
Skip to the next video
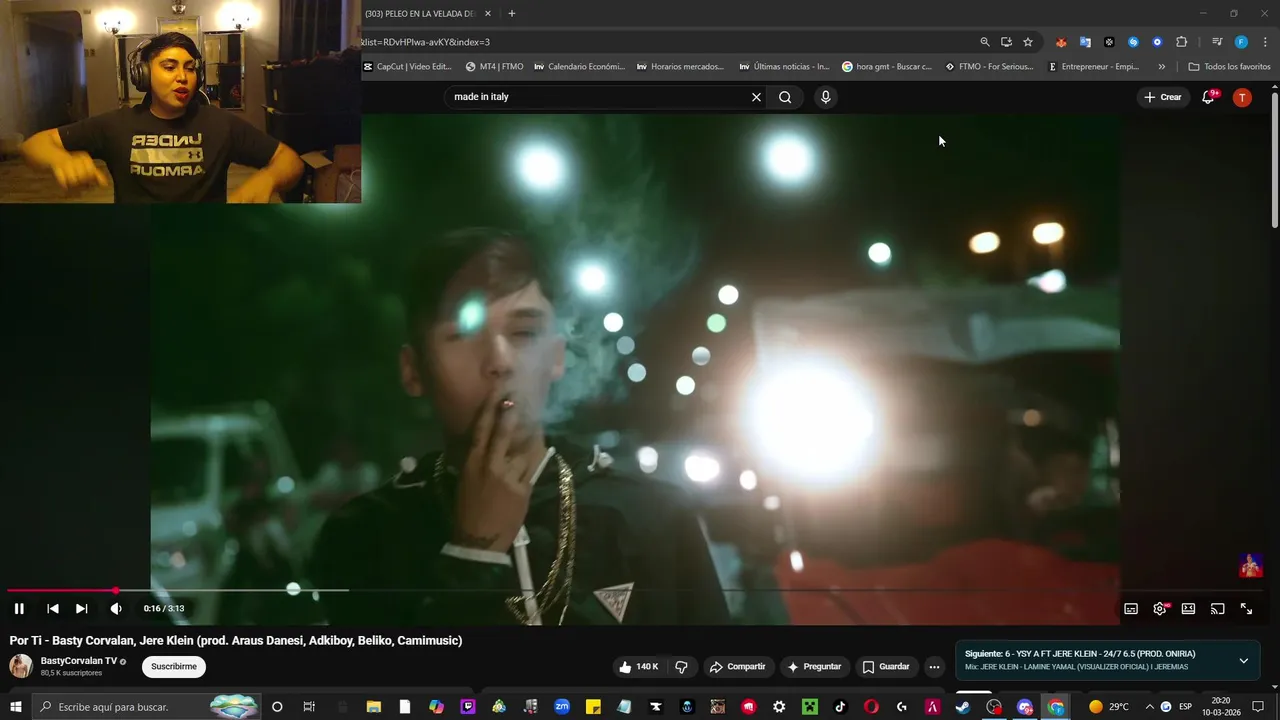point(82,608)
